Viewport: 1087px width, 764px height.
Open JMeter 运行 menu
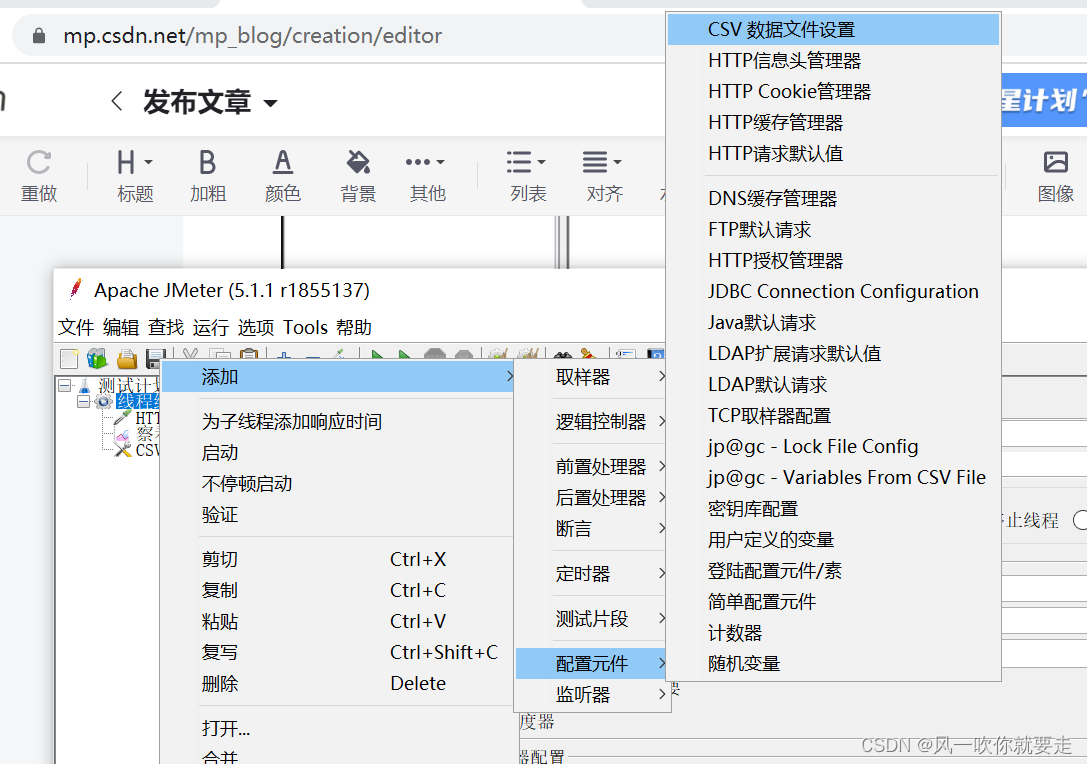click(211, 327)
